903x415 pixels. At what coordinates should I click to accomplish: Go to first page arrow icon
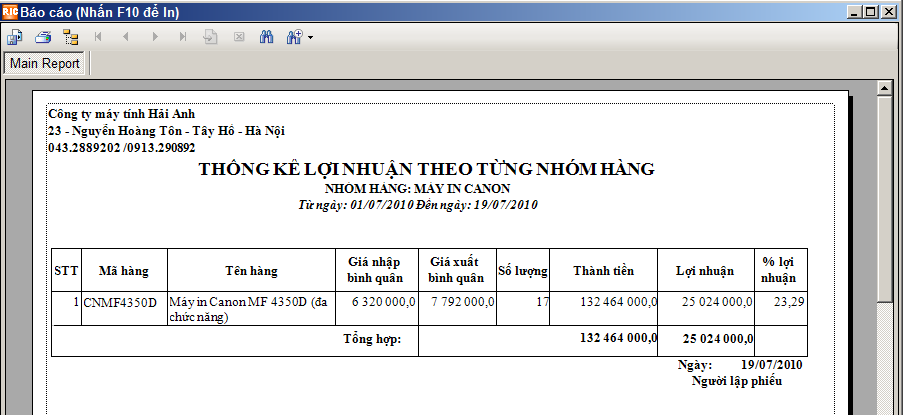(98, 37)
